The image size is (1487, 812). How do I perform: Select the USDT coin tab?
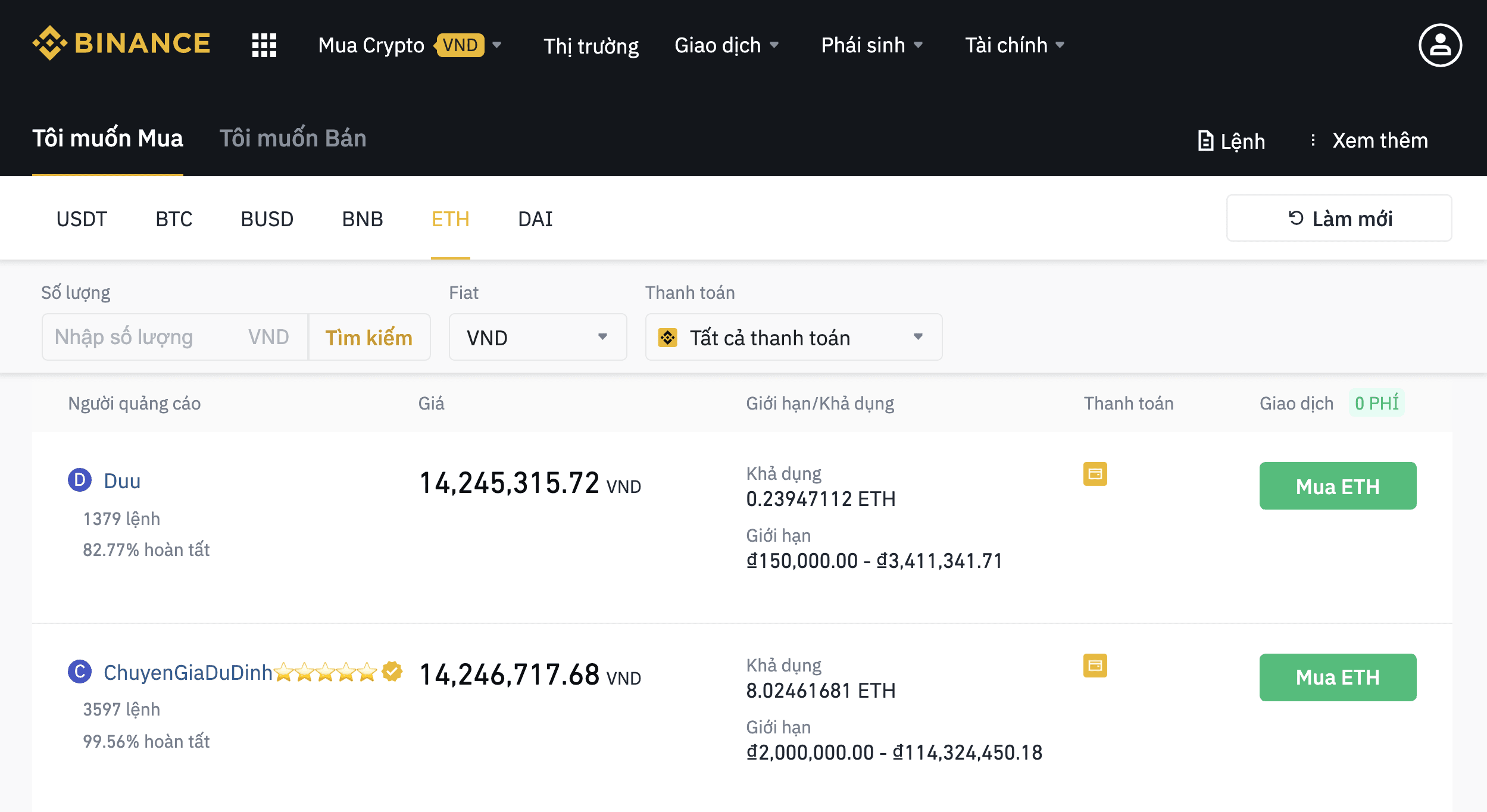coord(82,219)
